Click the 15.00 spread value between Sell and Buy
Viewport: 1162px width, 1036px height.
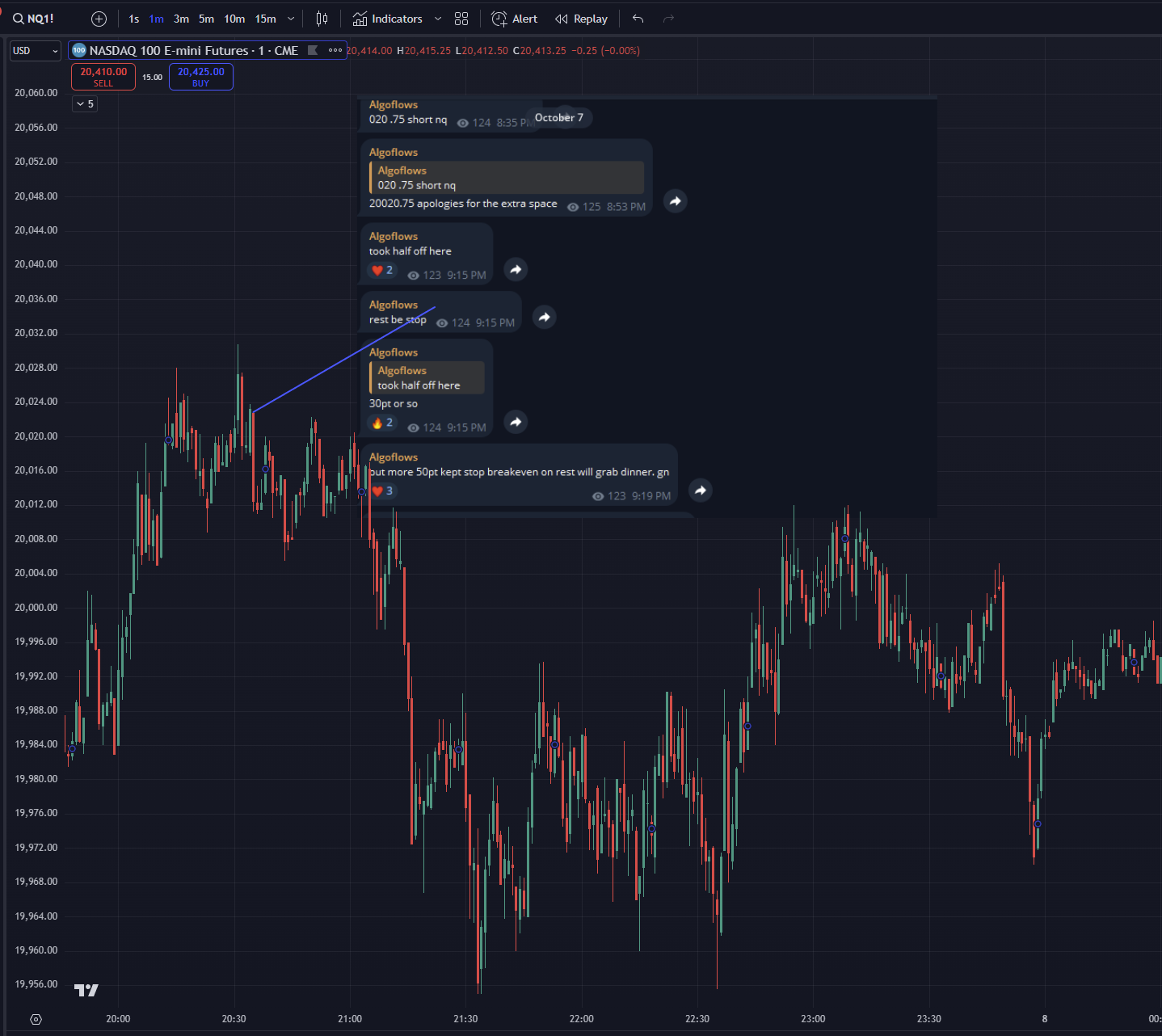coord(152,78)
